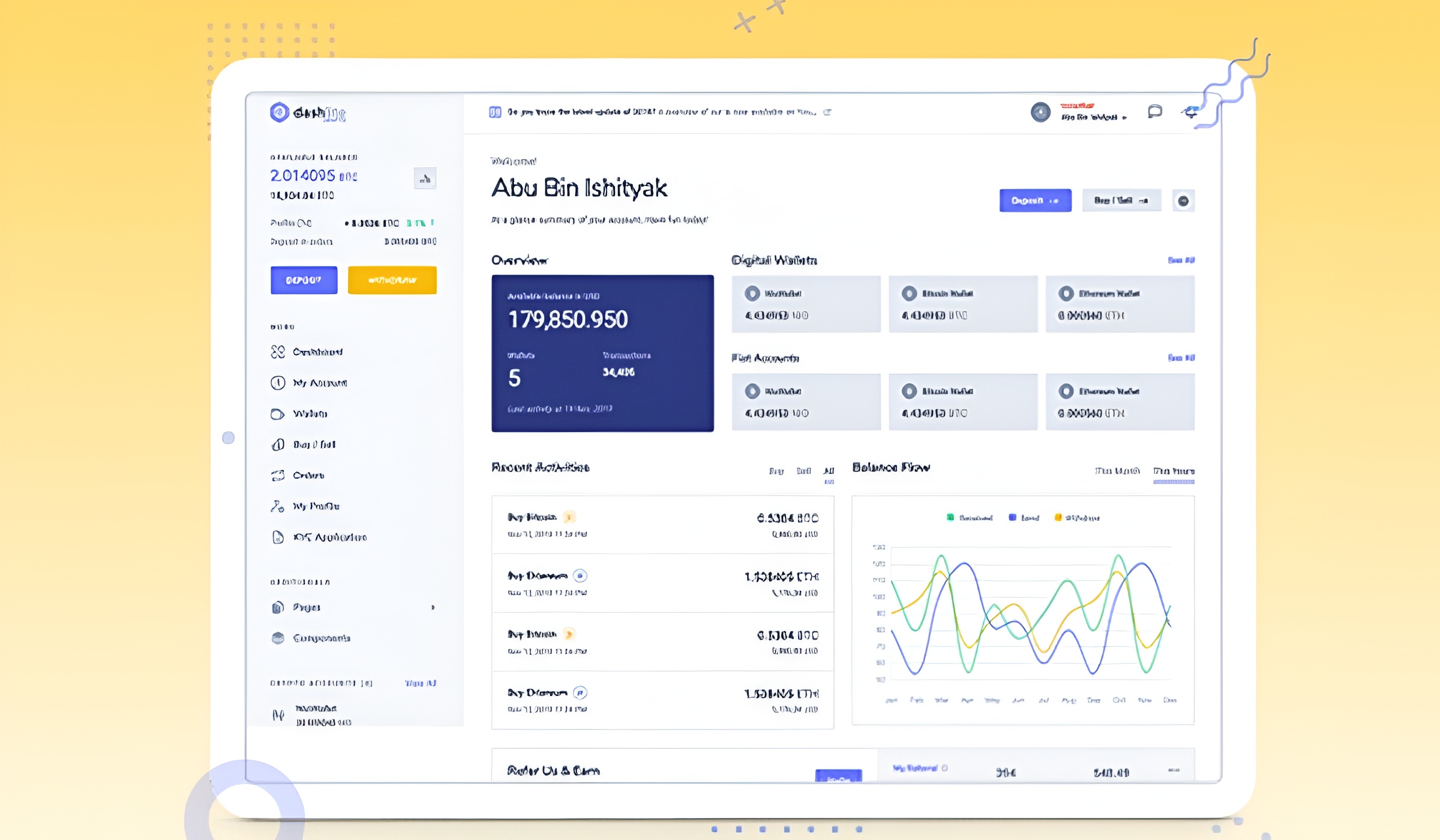The width and height of the screenshot is (1440, 840).
Task: Toggle the blue legend series in Balance Flow
Action: 1024,518
